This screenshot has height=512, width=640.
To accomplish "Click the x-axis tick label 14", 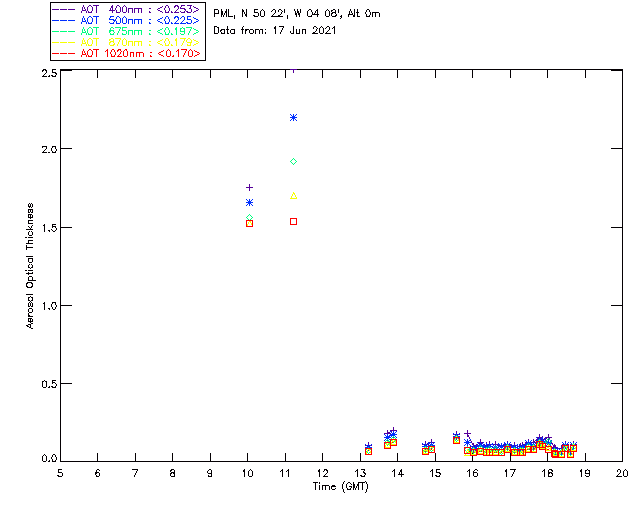I will point(398,473).
